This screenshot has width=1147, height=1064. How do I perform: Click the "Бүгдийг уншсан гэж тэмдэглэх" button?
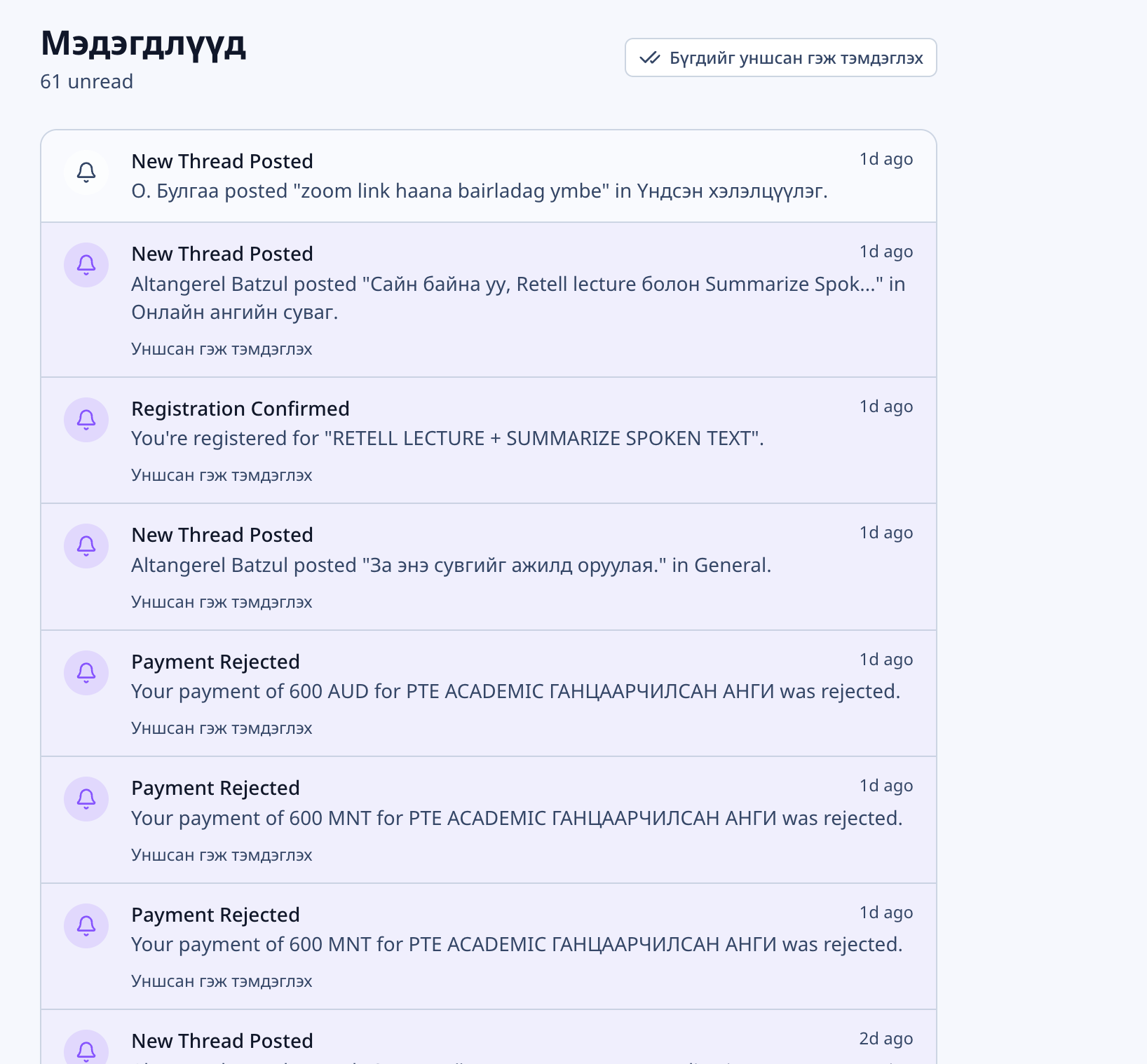[780, 57]
